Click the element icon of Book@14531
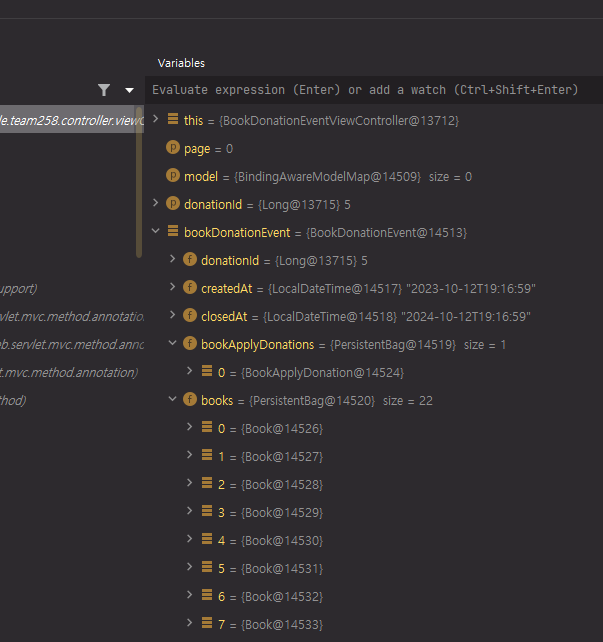This screenshot has width=603, height=642. (x=207, y=567)
